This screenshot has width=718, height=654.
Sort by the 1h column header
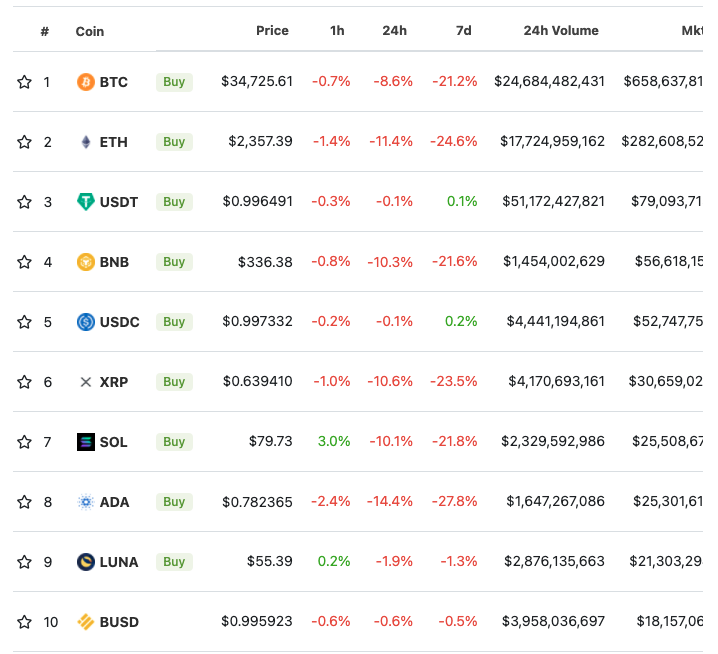(337, 31)
